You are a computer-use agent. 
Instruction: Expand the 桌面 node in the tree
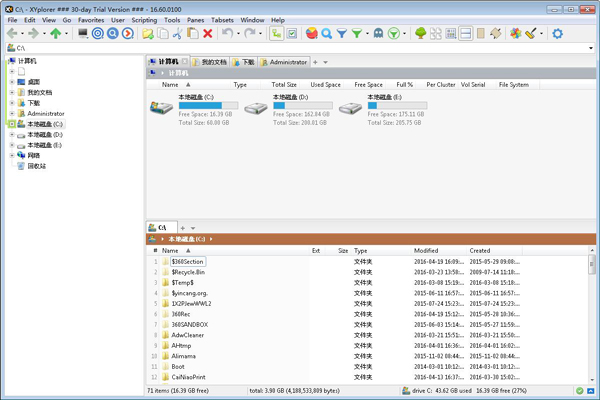pyautogui.click(x=12, y=82)
